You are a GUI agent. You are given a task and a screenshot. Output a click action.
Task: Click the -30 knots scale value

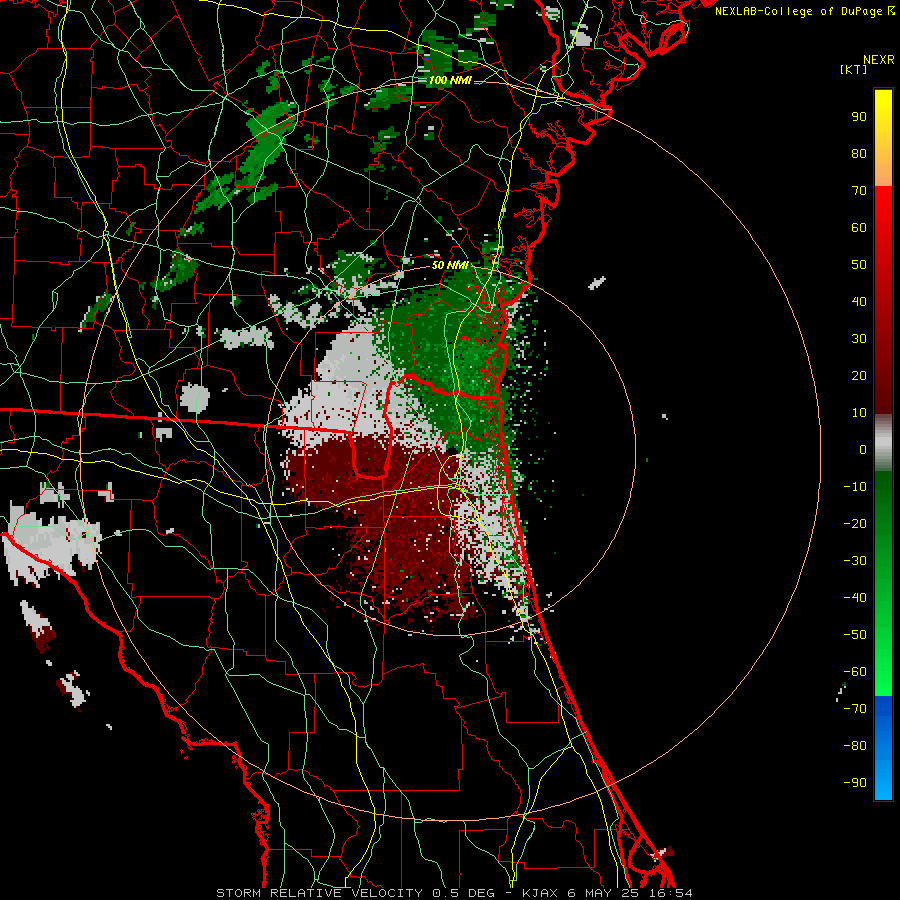(x=855, y=561)
